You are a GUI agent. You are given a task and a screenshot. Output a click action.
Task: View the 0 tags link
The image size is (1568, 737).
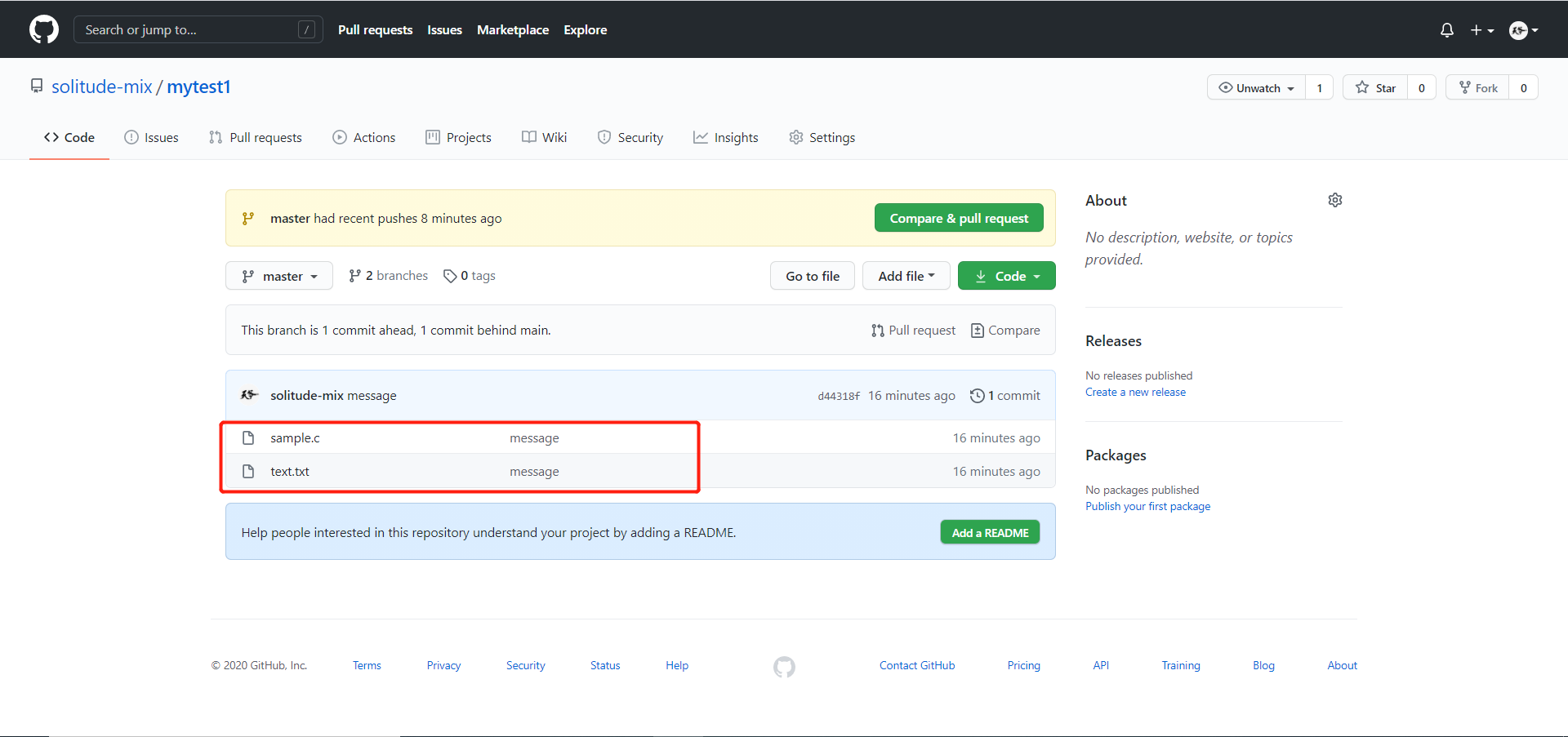coord(470,276)
